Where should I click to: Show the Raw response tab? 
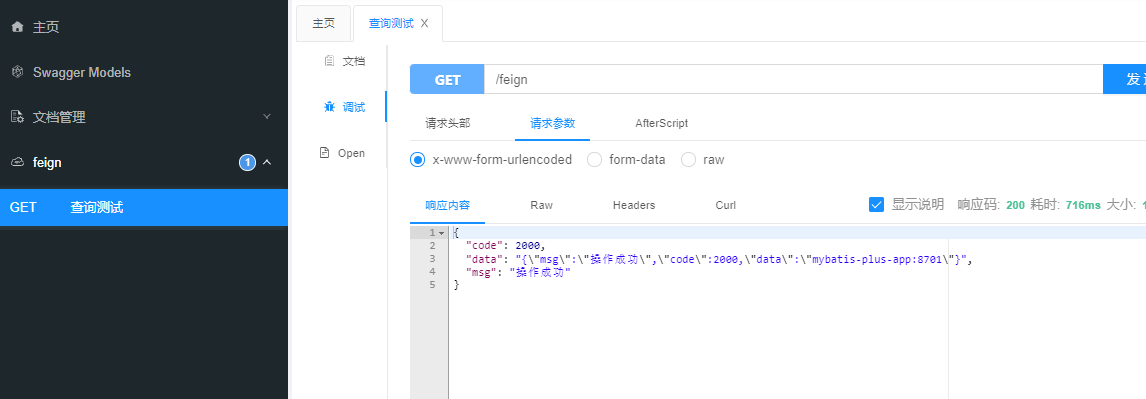[x=542, y=205]
